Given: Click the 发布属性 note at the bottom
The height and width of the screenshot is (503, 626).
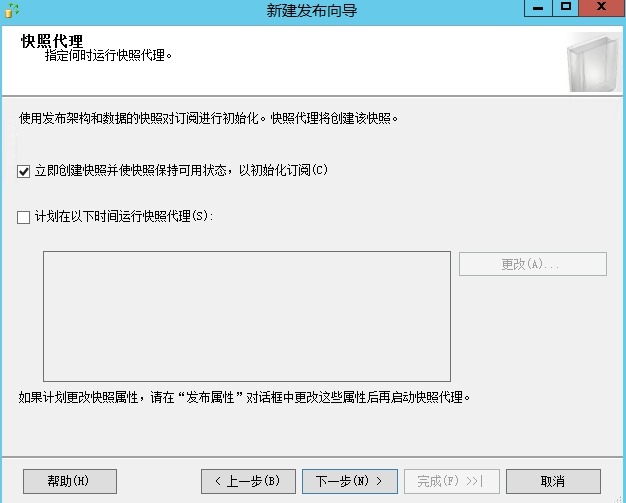Looking at the screenshot, I should (x=244, y=397).
